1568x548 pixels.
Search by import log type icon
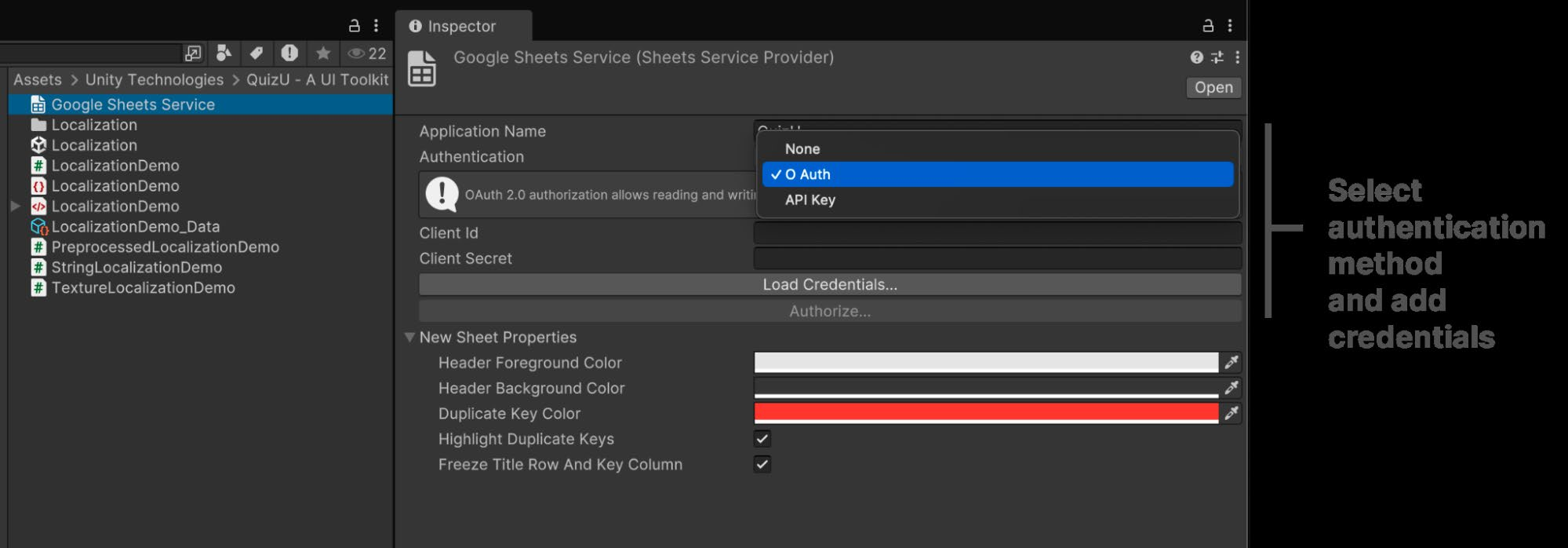click(x=289, y=53)
